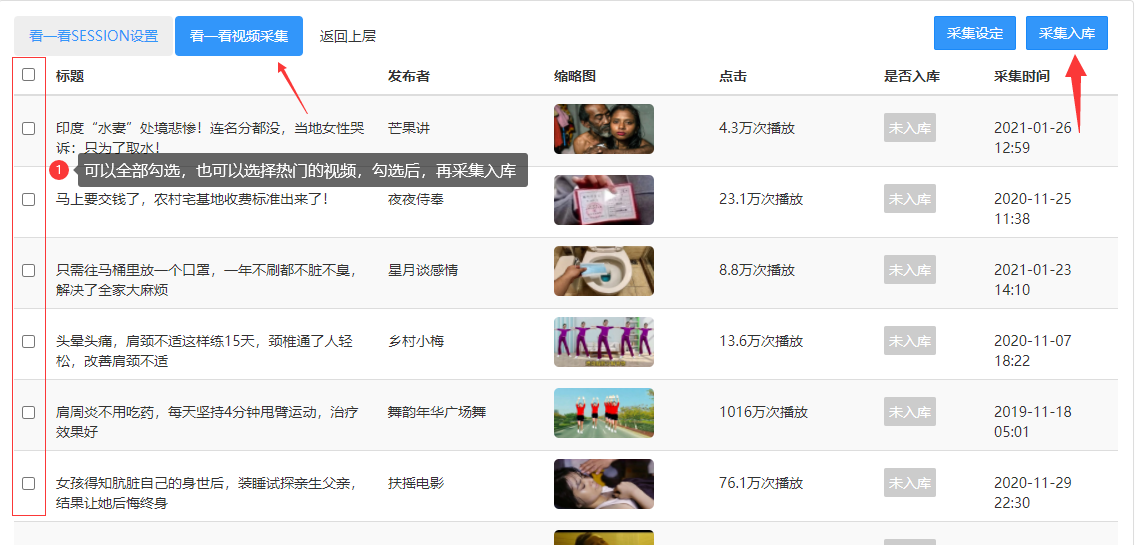Screen dimensions: 1135x545
Task: Switch to 看一看视频采集 tab
Action: 239,36
